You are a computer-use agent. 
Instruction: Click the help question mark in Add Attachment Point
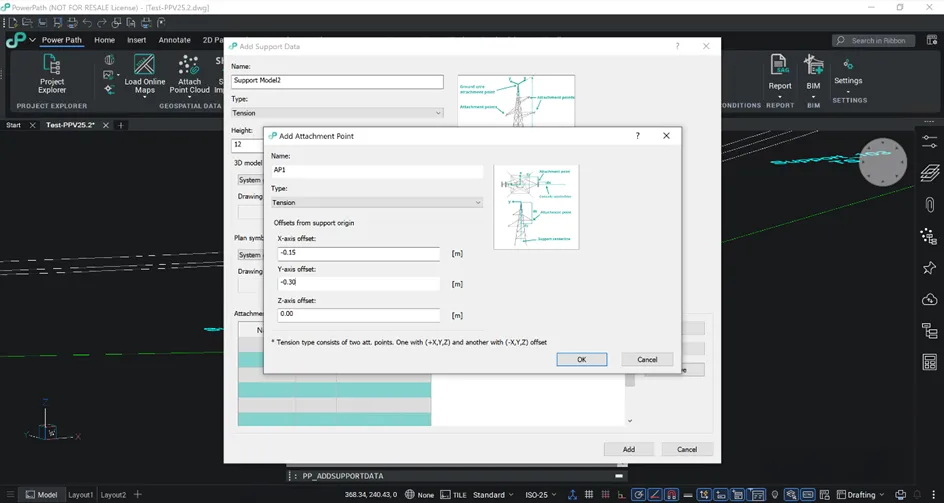click(x=638, y=136)
